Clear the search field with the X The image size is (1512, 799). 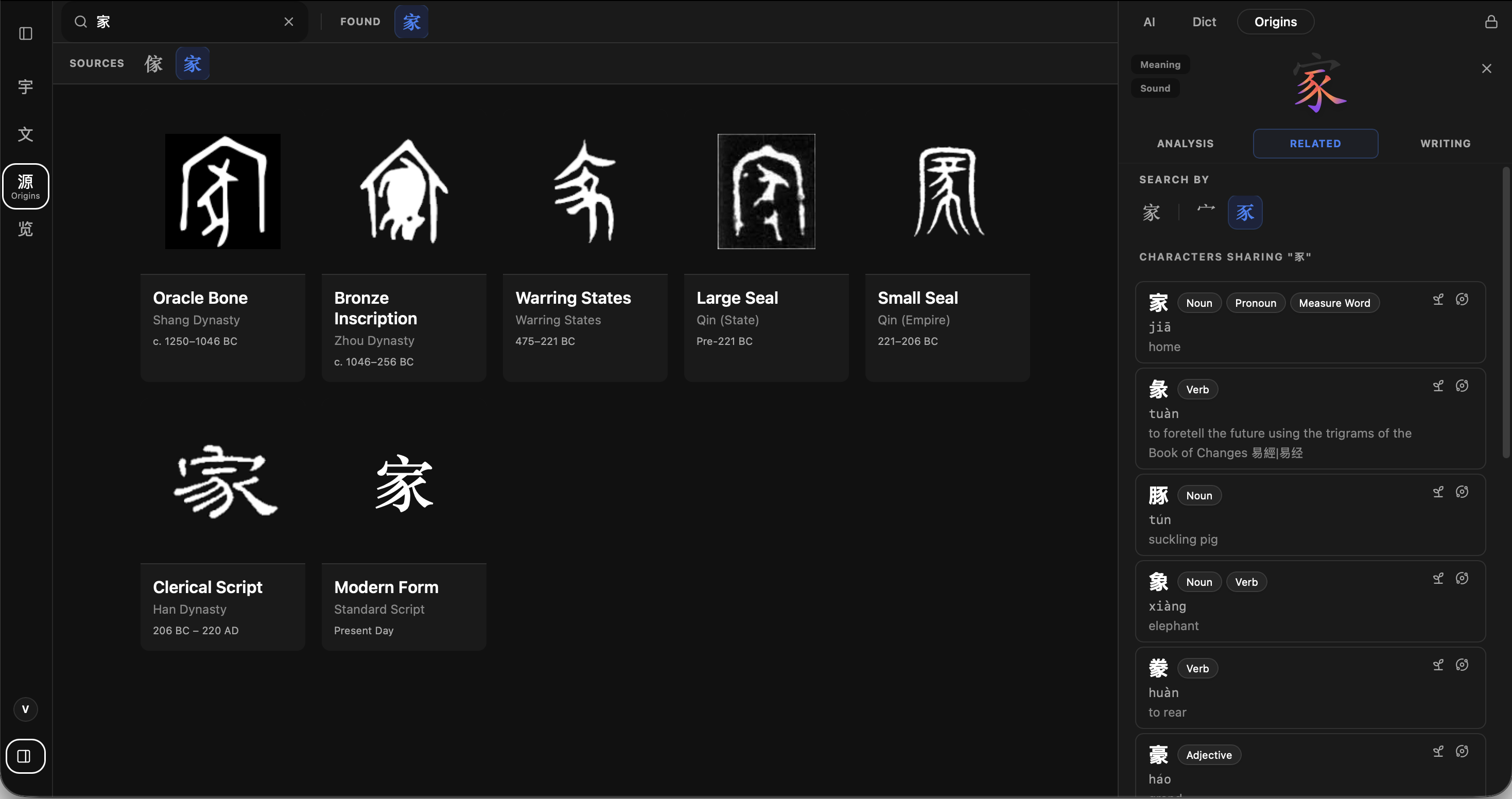[x=288, y=21]
